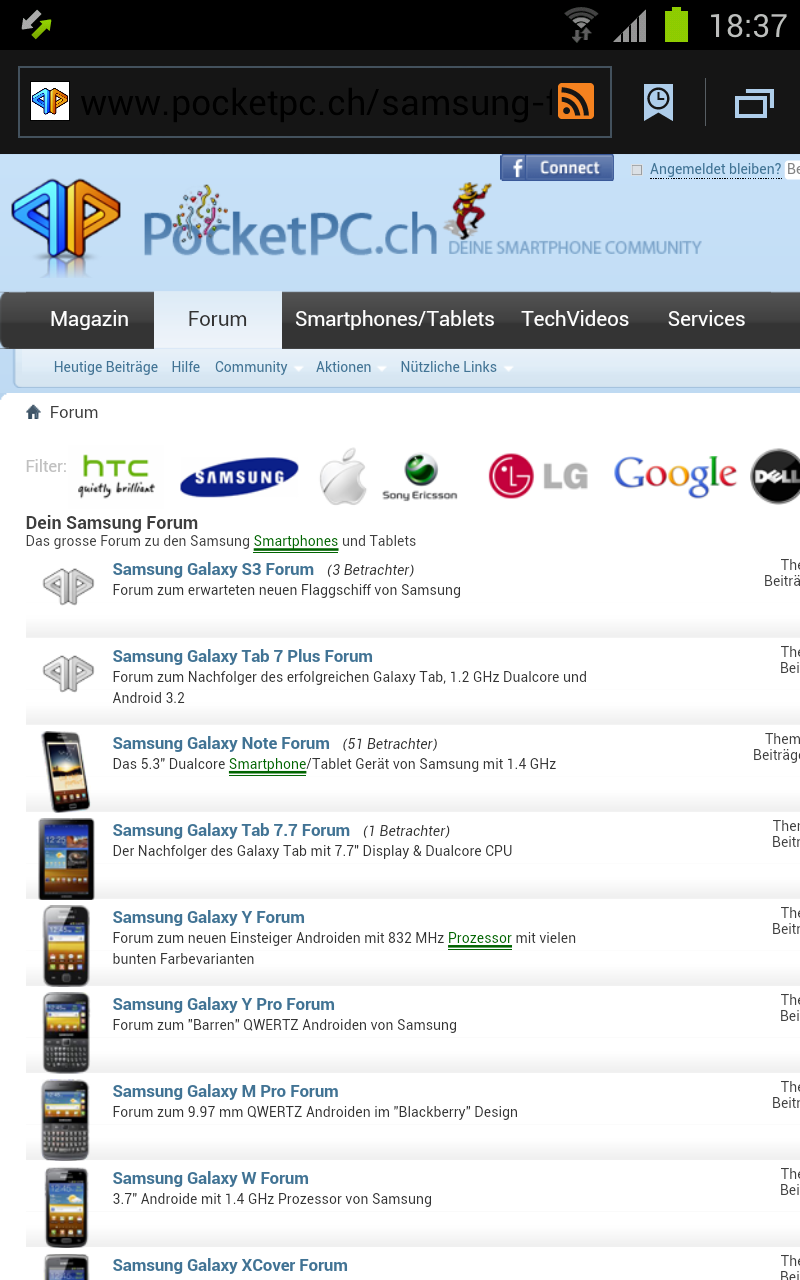Open the Services tab

(706, 319)
